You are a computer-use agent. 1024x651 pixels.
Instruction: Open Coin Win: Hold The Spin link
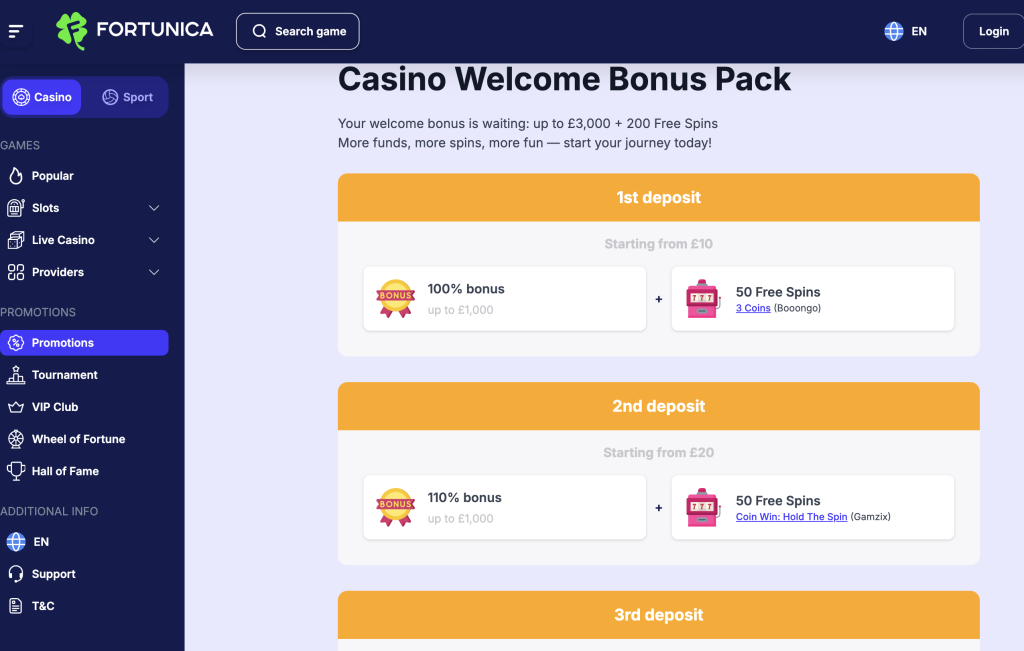click(791, 516)
